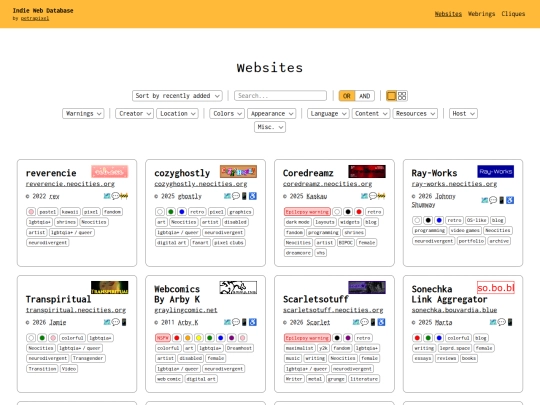Viewport: 540px width, 405px height.
Task: Switch to the large single-card view icon
Action: (391, 96)
